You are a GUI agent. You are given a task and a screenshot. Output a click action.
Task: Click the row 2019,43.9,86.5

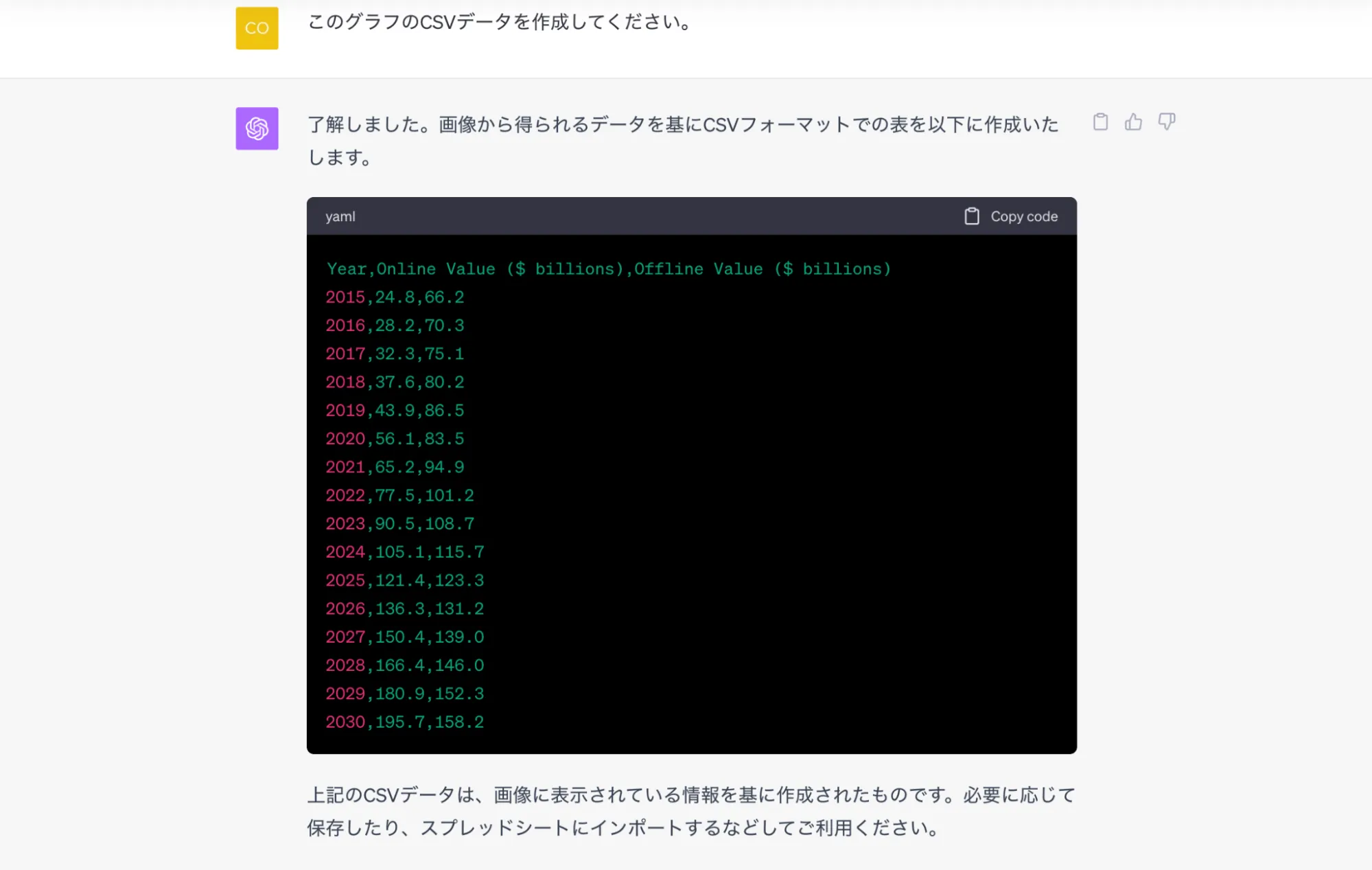[x=395, y=411]
